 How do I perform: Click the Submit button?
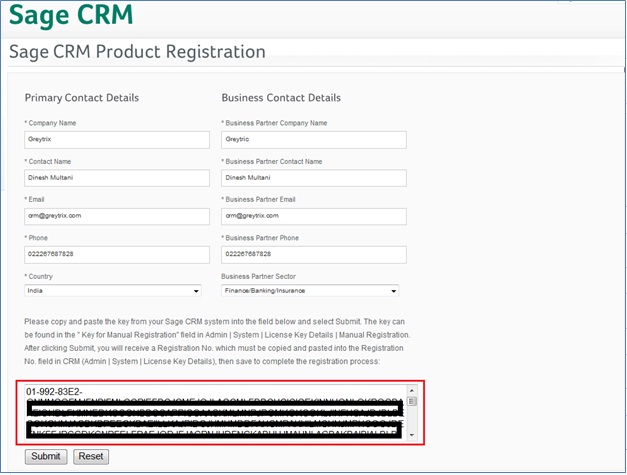[46, 457]
